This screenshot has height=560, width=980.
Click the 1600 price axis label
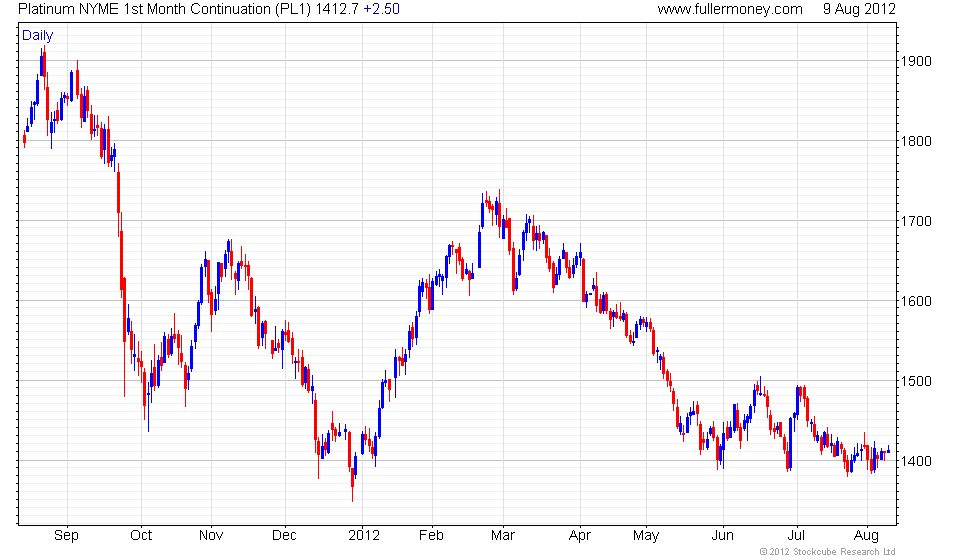(916, 301)
